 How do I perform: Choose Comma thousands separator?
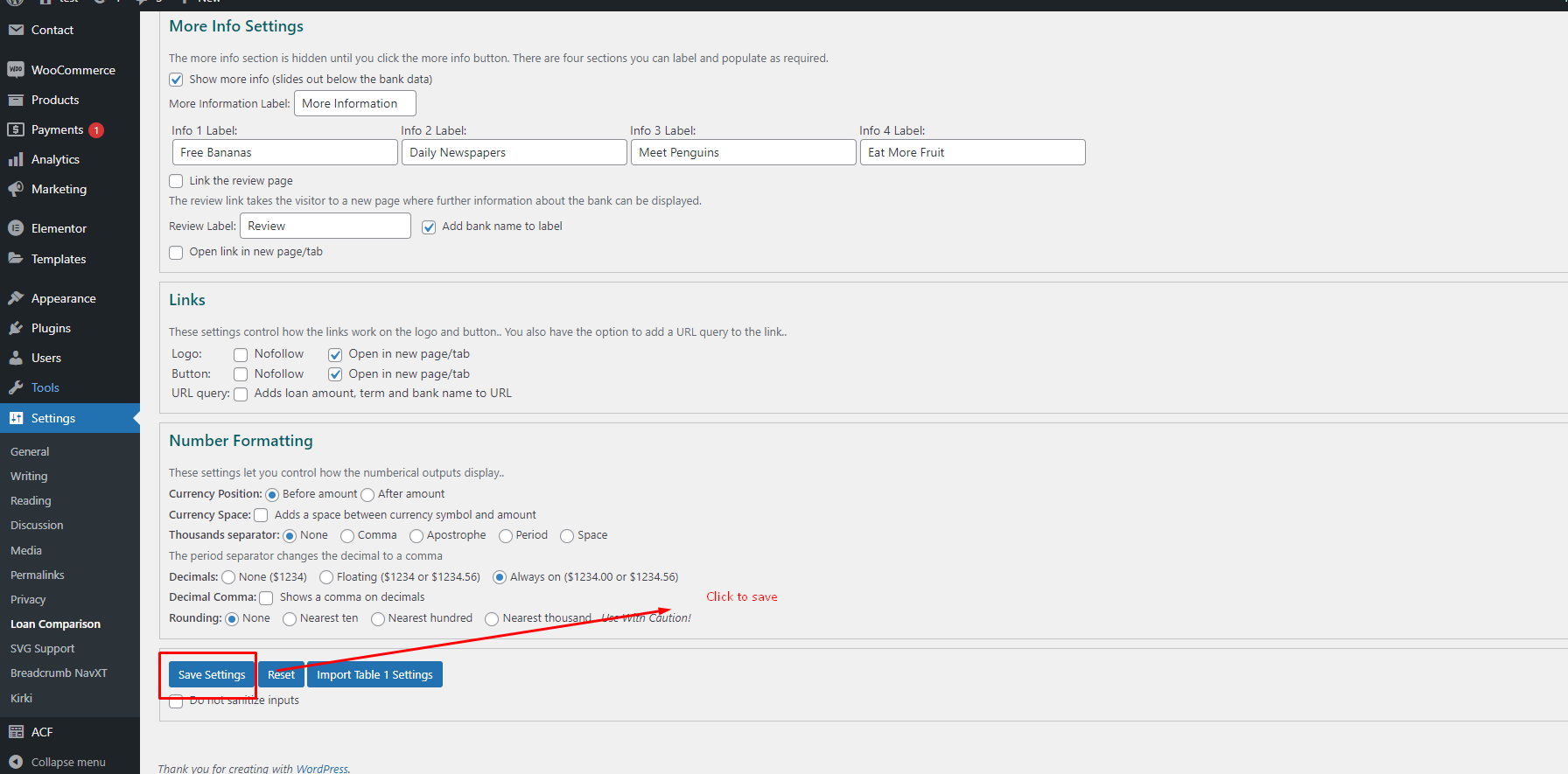(347, 536)
